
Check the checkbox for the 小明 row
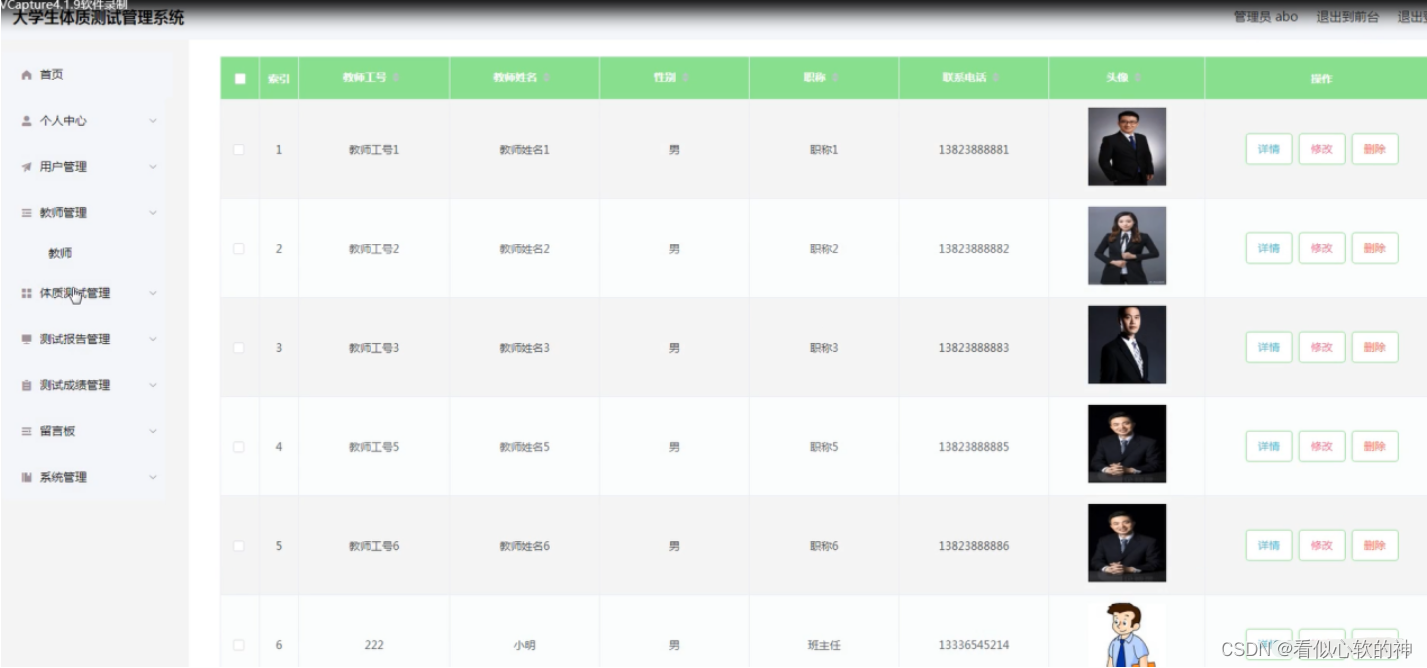pyautogui.click(x=239, y=645)
